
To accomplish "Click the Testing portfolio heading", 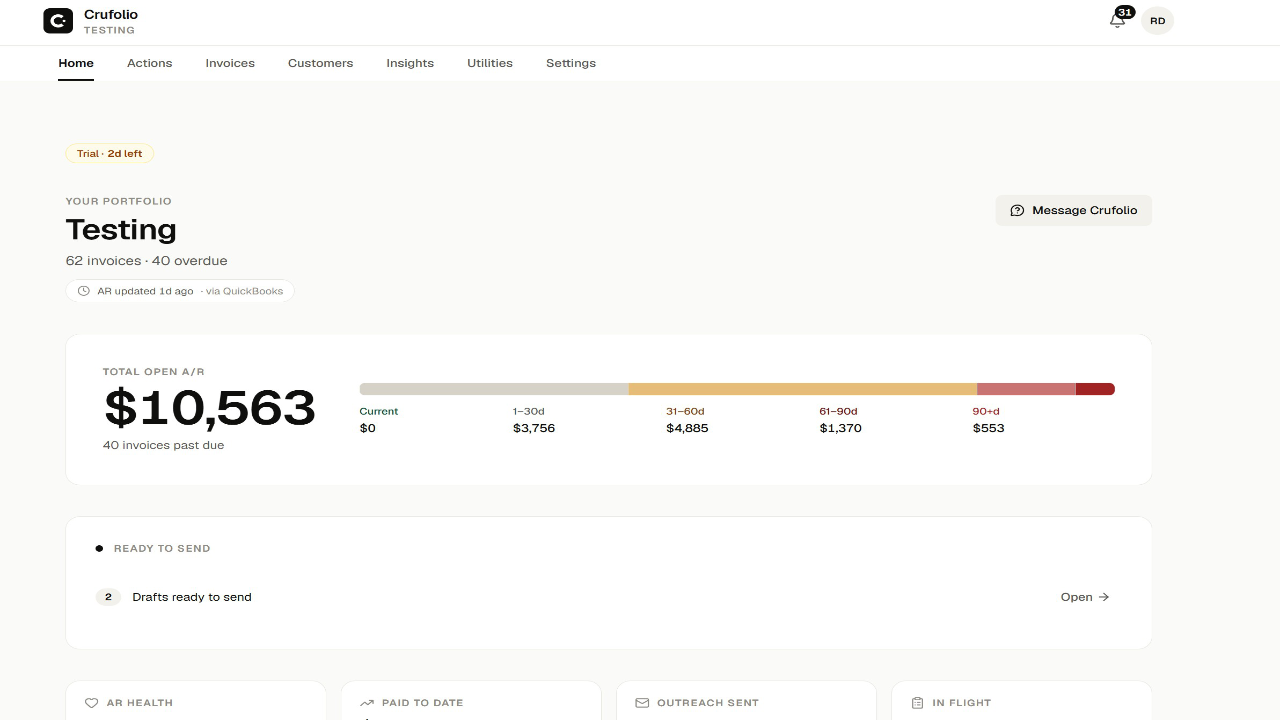I will (121, 230).
